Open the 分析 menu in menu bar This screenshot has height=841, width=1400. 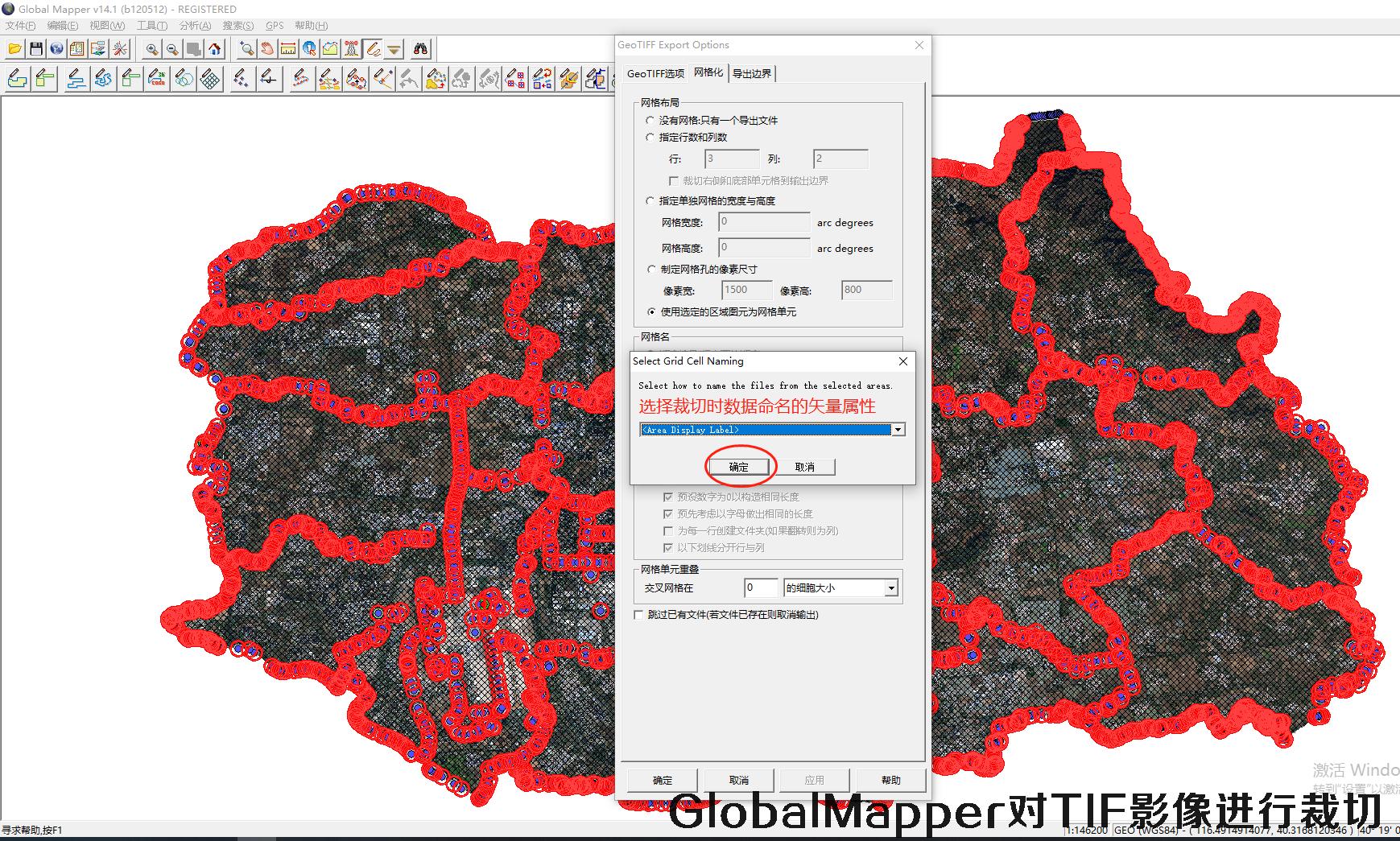point(195,26)
